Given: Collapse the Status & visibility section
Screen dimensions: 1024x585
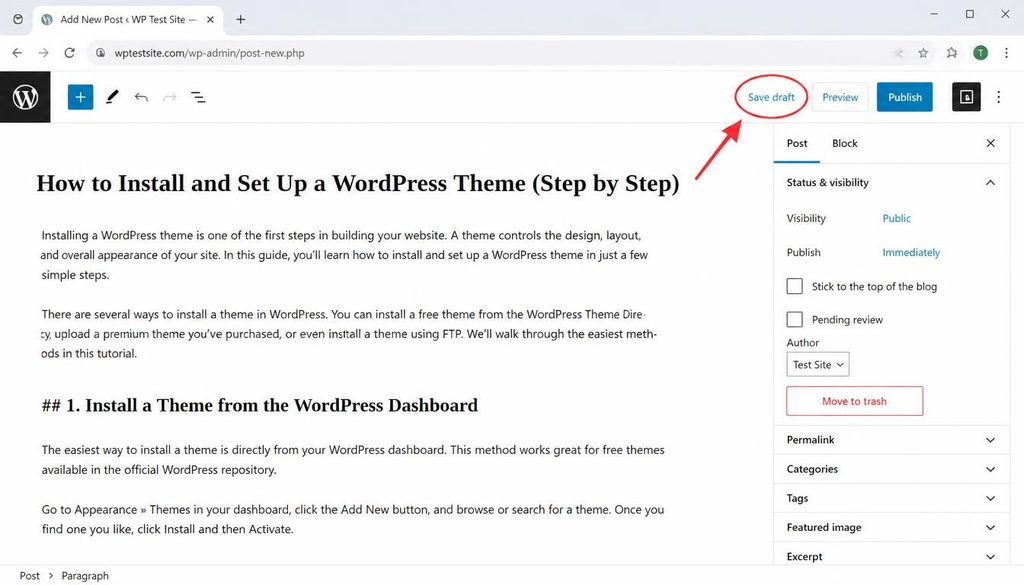Looking at the screenshot, I should (891, 182).
